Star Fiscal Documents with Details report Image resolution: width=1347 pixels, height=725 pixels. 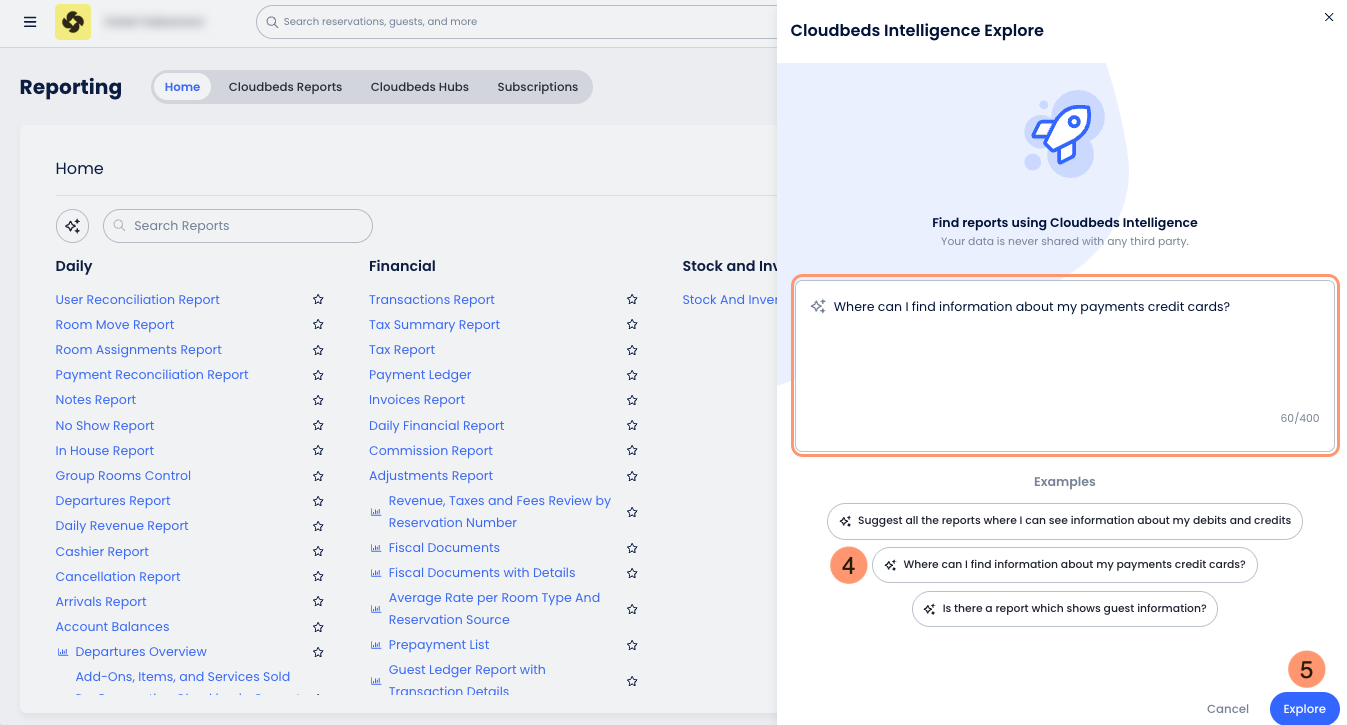pyautogui.click(x=632, y=573)
